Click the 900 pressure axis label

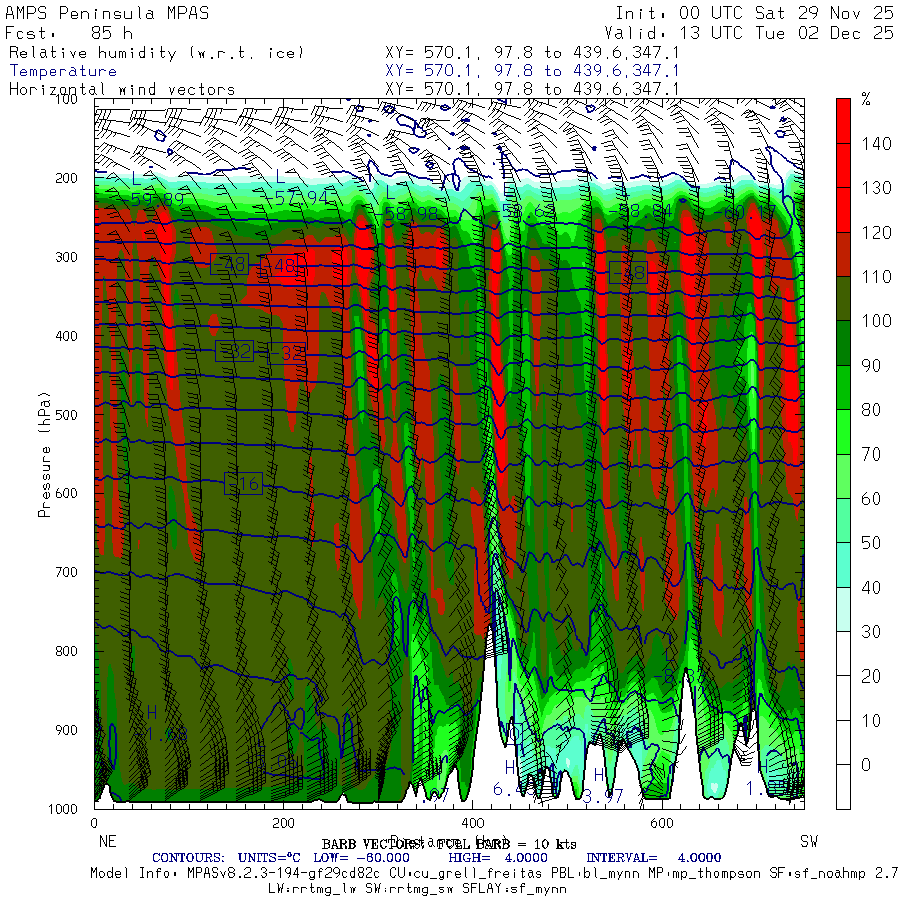[66, 730]
